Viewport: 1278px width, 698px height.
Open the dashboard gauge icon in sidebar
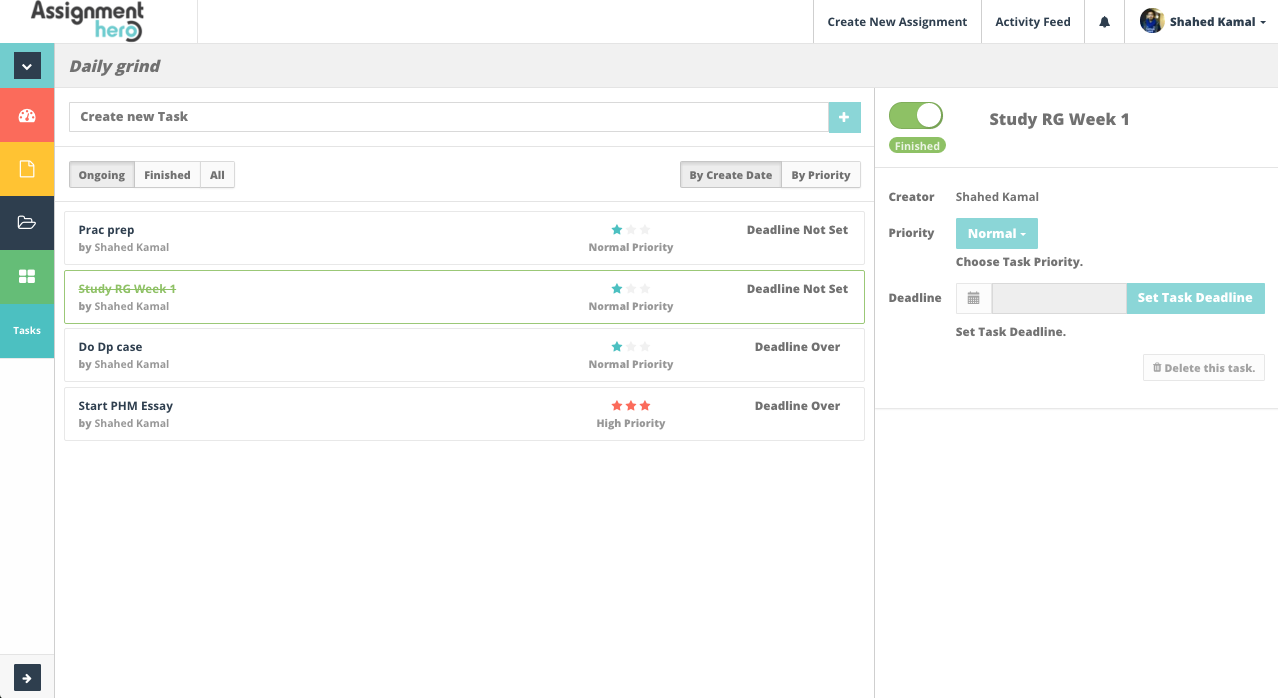click(x=27, y=115)
